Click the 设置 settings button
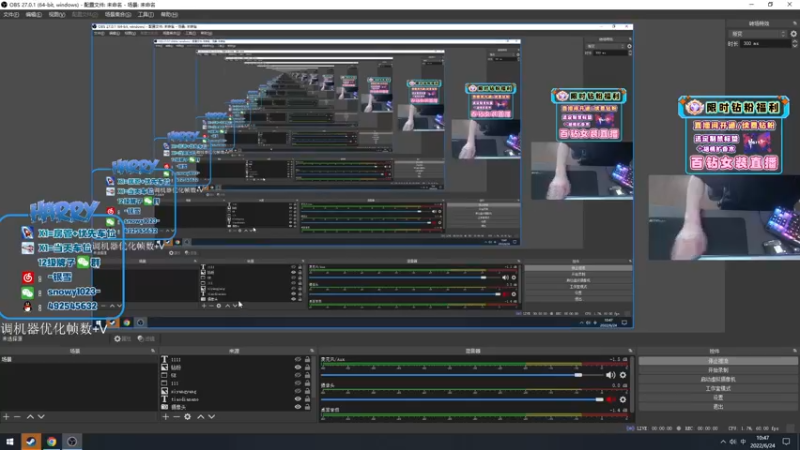800x450 pixels. [718, 397]
